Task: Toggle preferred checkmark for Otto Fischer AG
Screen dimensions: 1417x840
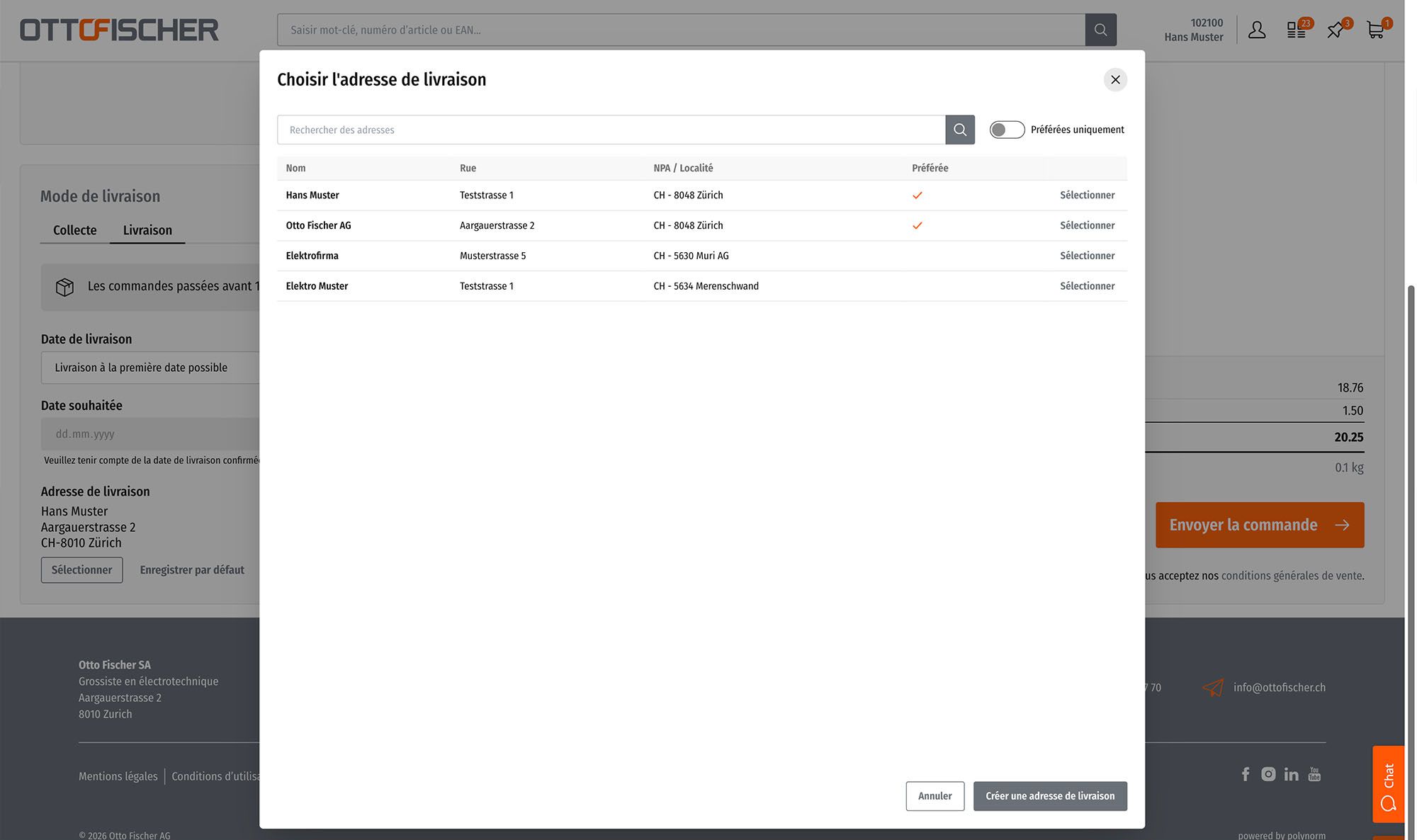Action: pyautogui.click(x=917, y=226)
